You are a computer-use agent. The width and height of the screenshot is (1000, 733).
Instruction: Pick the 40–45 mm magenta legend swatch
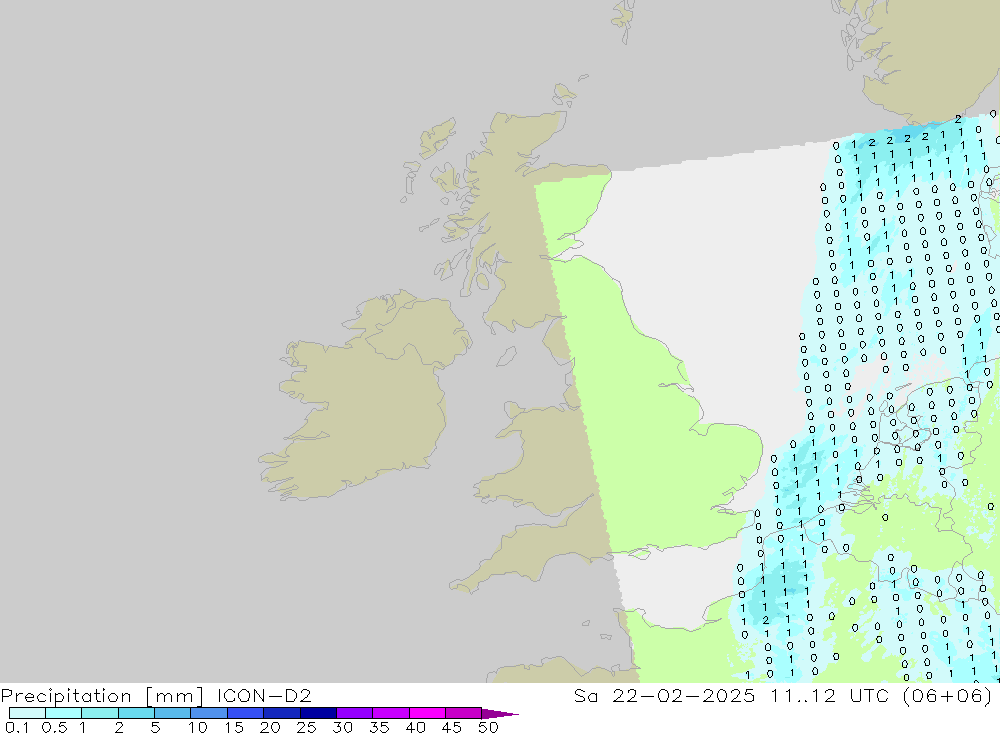427,713
